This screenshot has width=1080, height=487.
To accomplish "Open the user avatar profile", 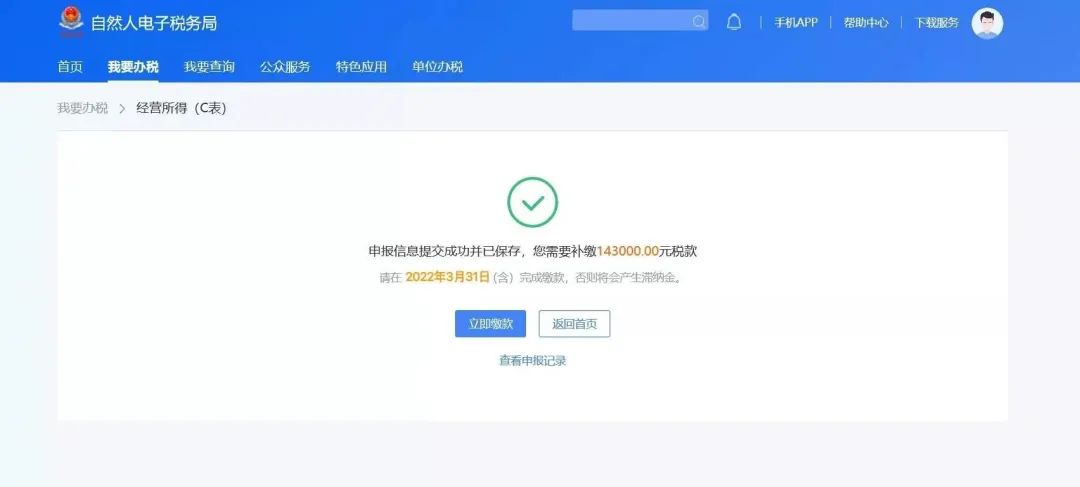I will pyautogui.click(x=987, y=23).
